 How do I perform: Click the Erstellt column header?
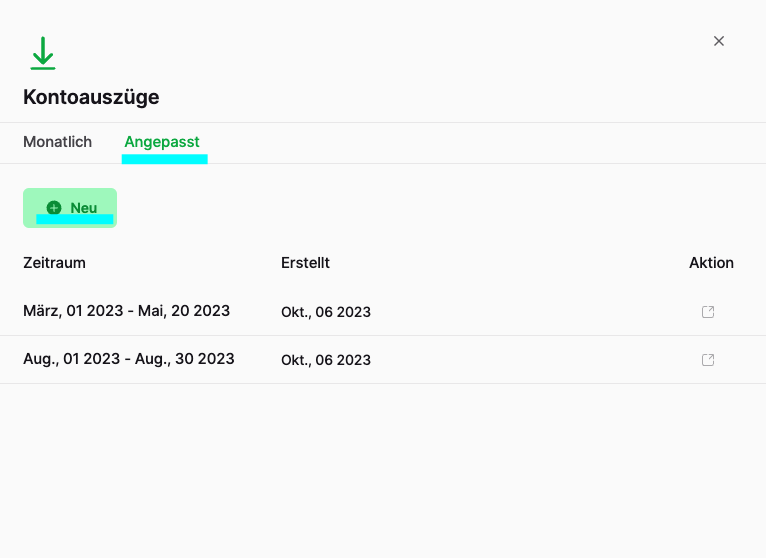coord(305,263)
